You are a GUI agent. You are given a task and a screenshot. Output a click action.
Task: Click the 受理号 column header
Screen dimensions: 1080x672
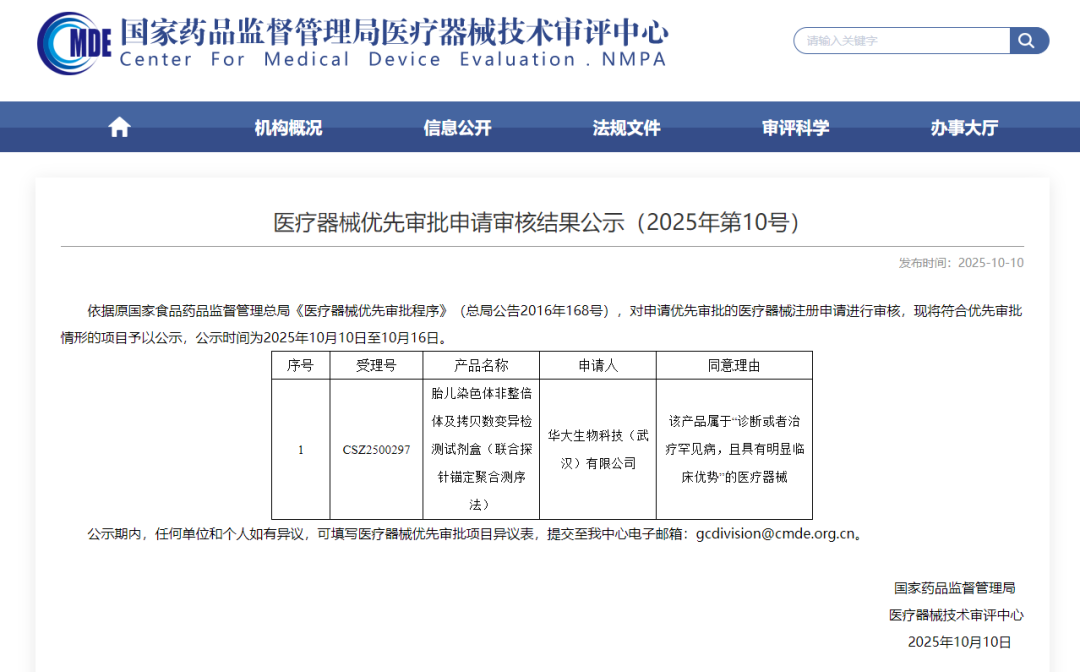(376, 364)
